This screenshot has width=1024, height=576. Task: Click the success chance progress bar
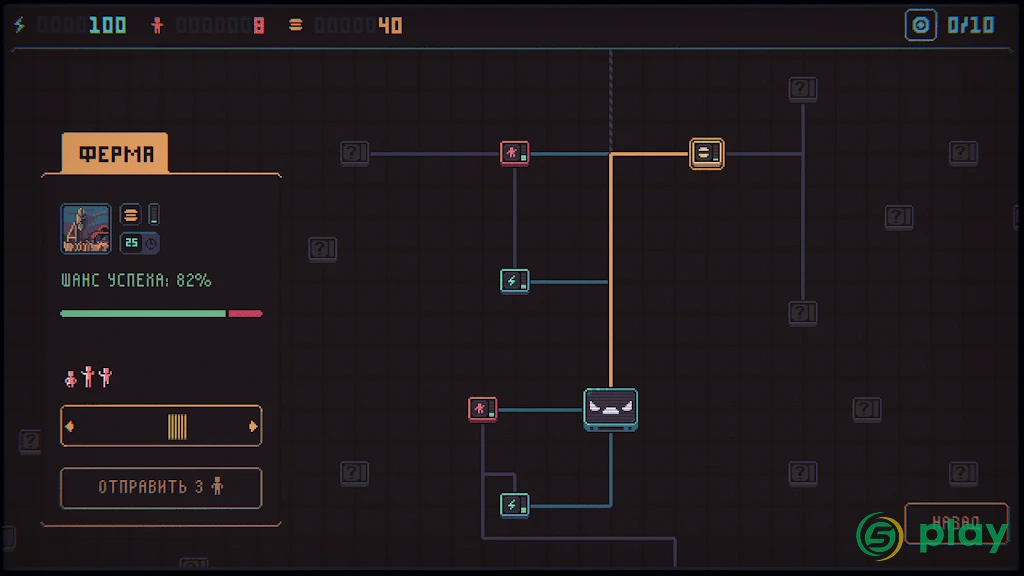point(161,313)
